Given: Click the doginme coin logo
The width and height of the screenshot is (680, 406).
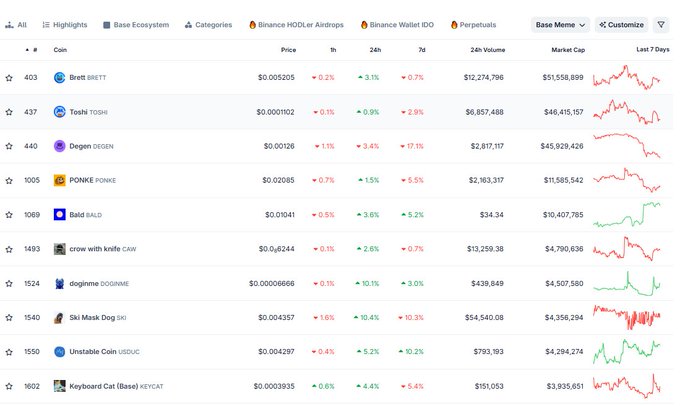Looking at the screenshot, I should [x=59, y=284].
